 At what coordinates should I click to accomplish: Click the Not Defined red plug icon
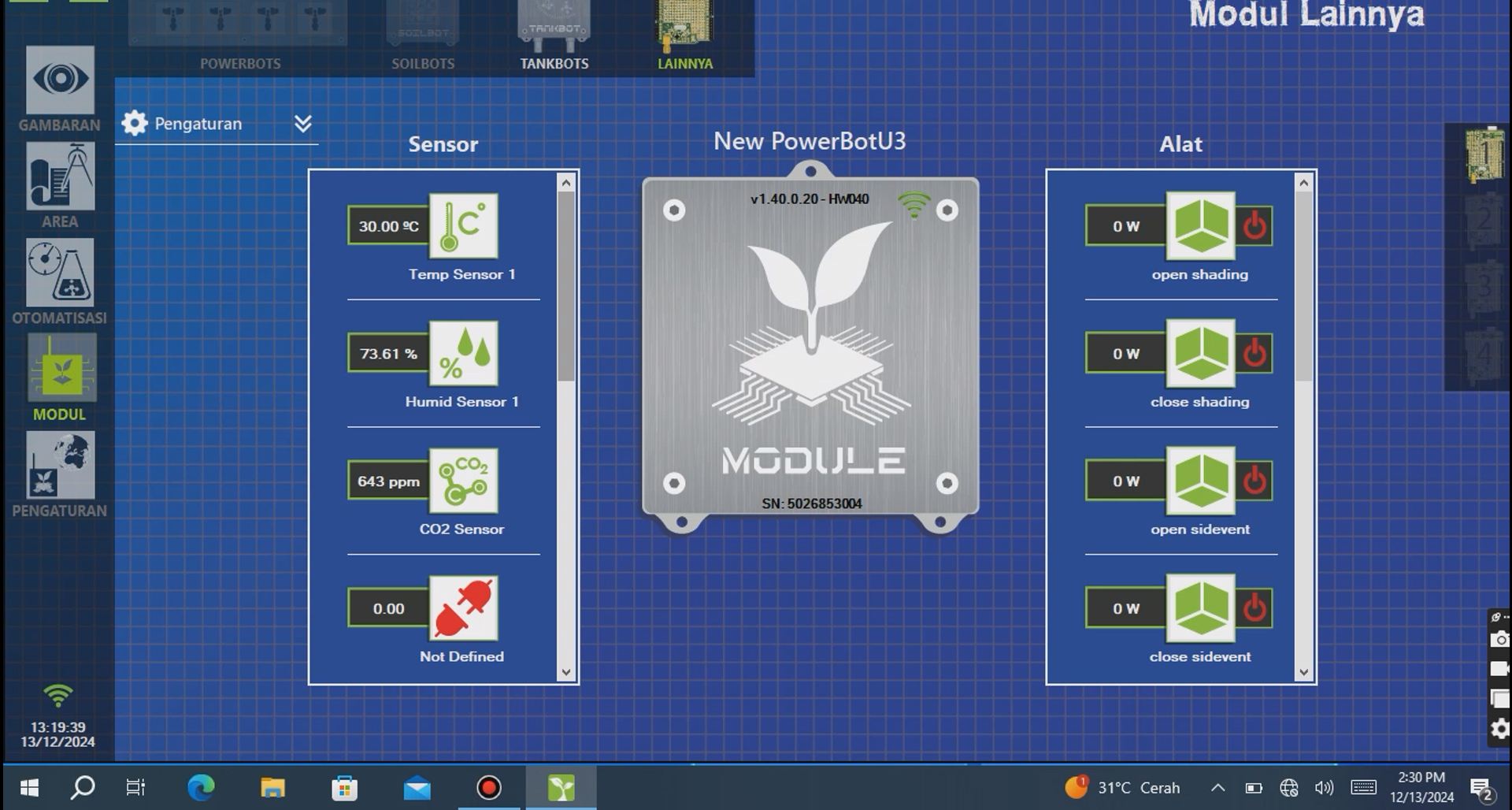(x=463, y=608)
